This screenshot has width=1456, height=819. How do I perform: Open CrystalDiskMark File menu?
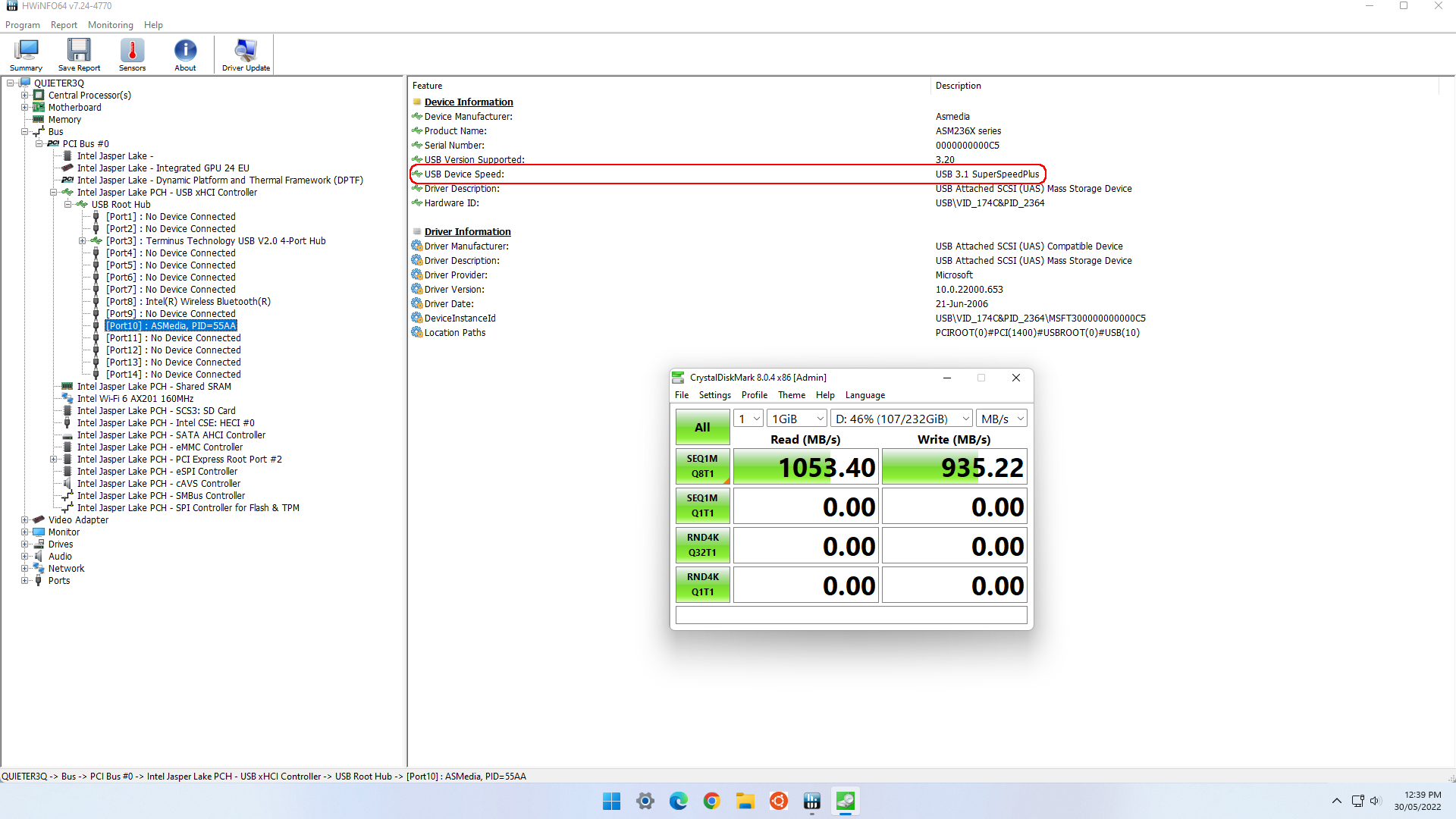[x=682, y=395]
